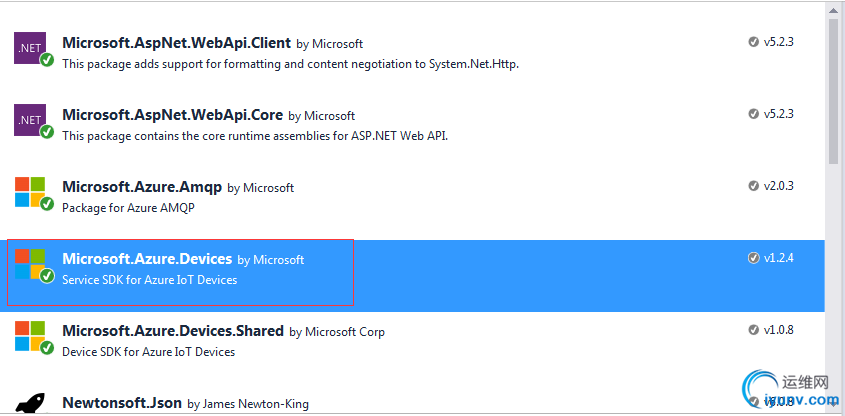
Task: Click the scrollbar track below the thumb
Action: 834,280
